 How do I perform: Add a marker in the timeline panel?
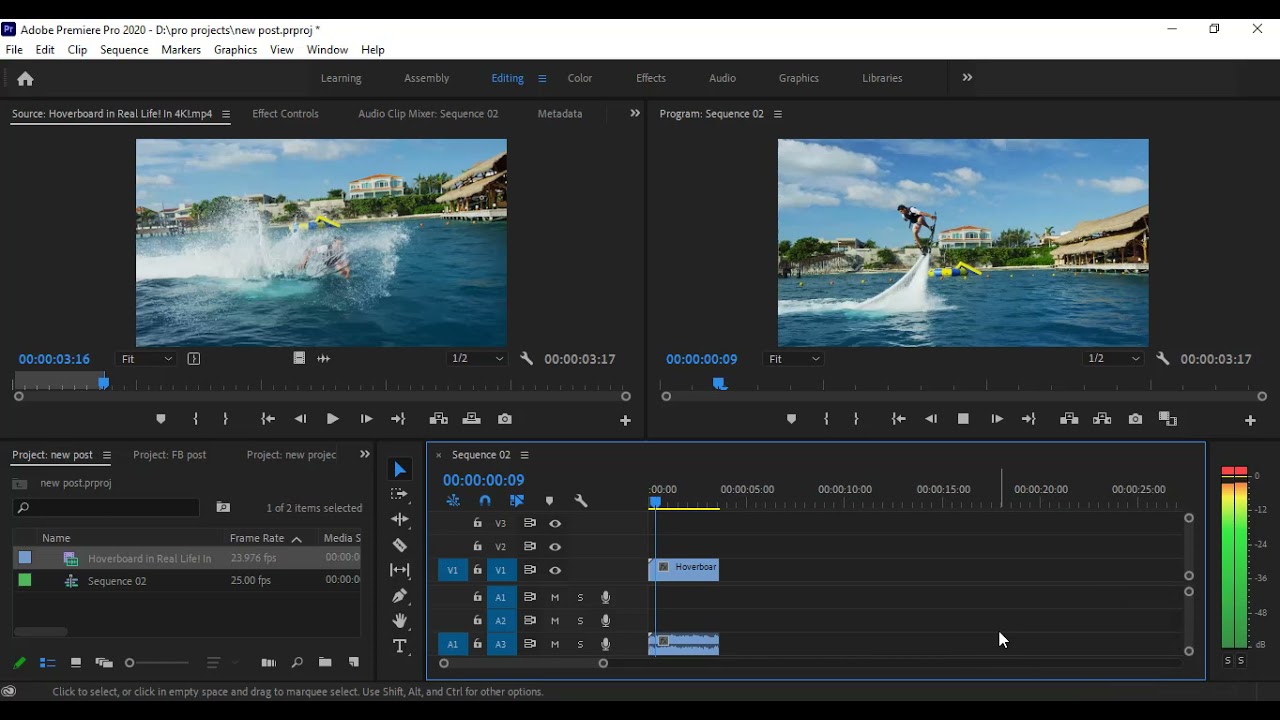click(x=549, y=501)
